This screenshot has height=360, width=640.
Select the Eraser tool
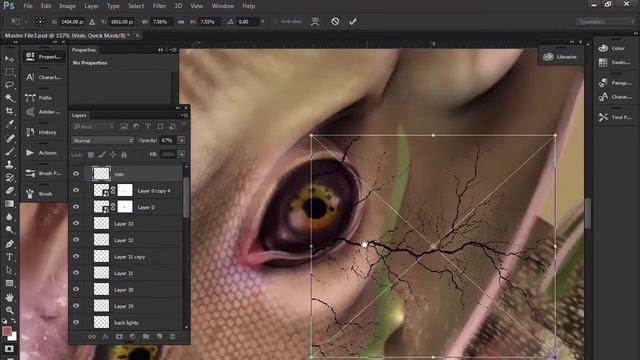(9, 191)
